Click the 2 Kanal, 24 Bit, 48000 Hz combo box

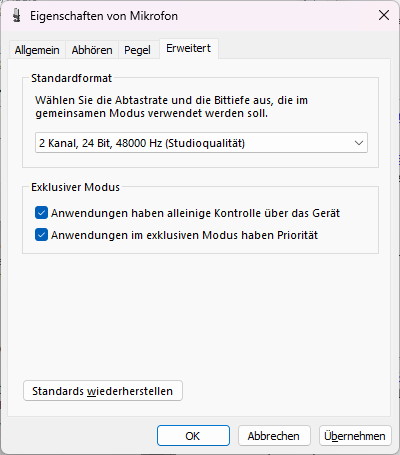(x=201, y=143)
